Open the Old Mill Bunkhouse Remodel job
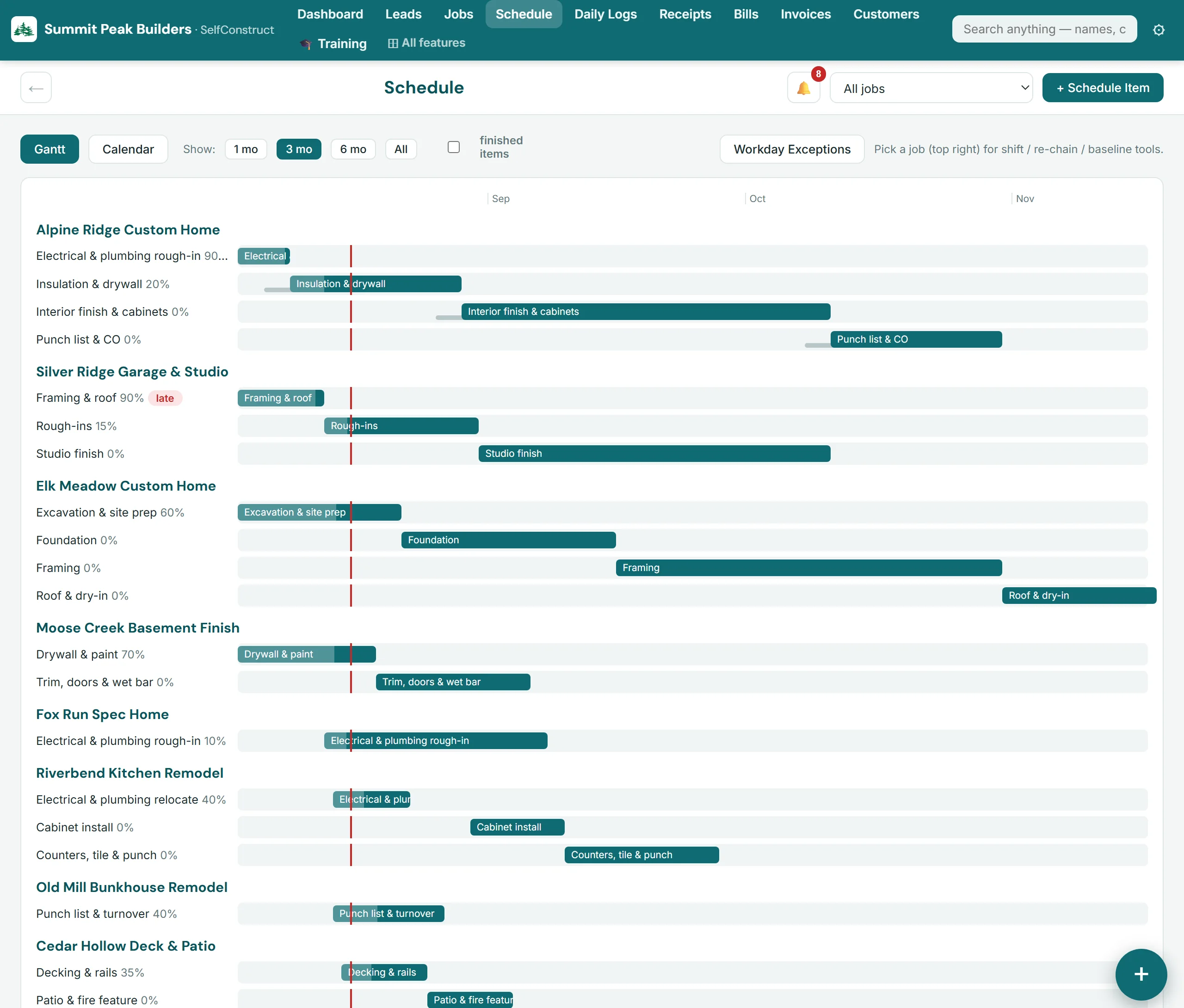1184x1008 pixels. (131, 887)
